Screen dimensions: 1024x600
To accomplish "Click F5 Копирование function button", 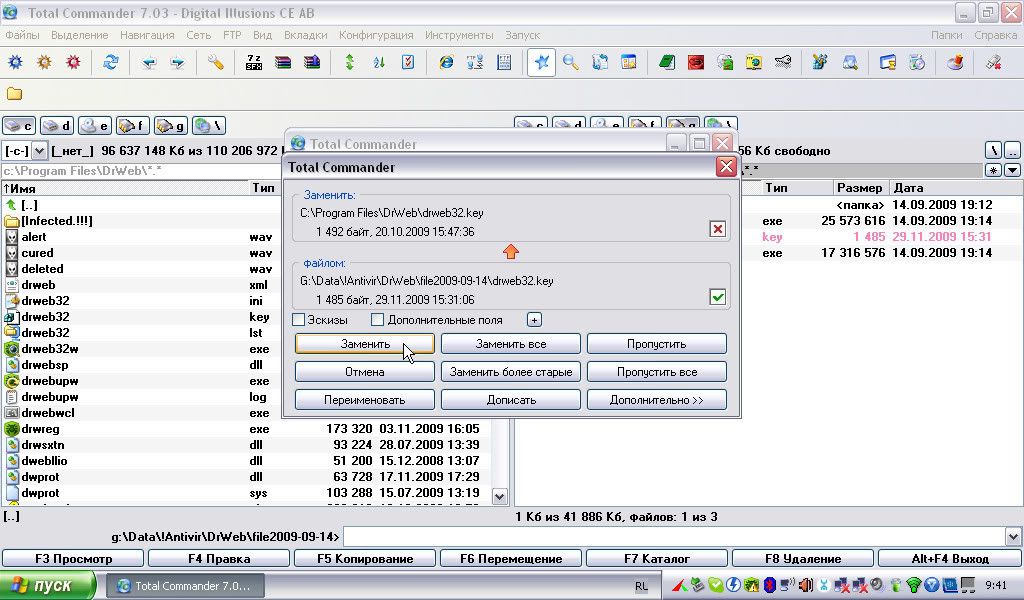I will coord(365,559).
